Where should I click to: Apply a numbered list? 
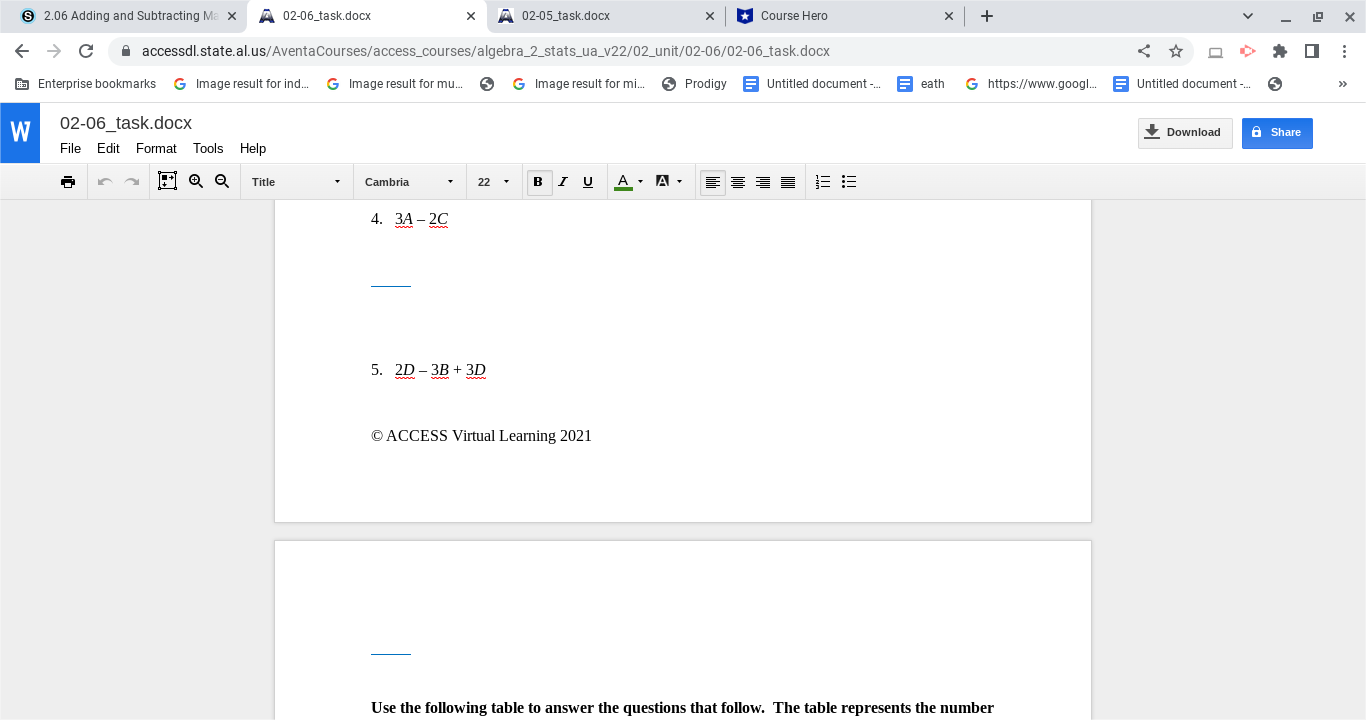(x=822, y=181)
